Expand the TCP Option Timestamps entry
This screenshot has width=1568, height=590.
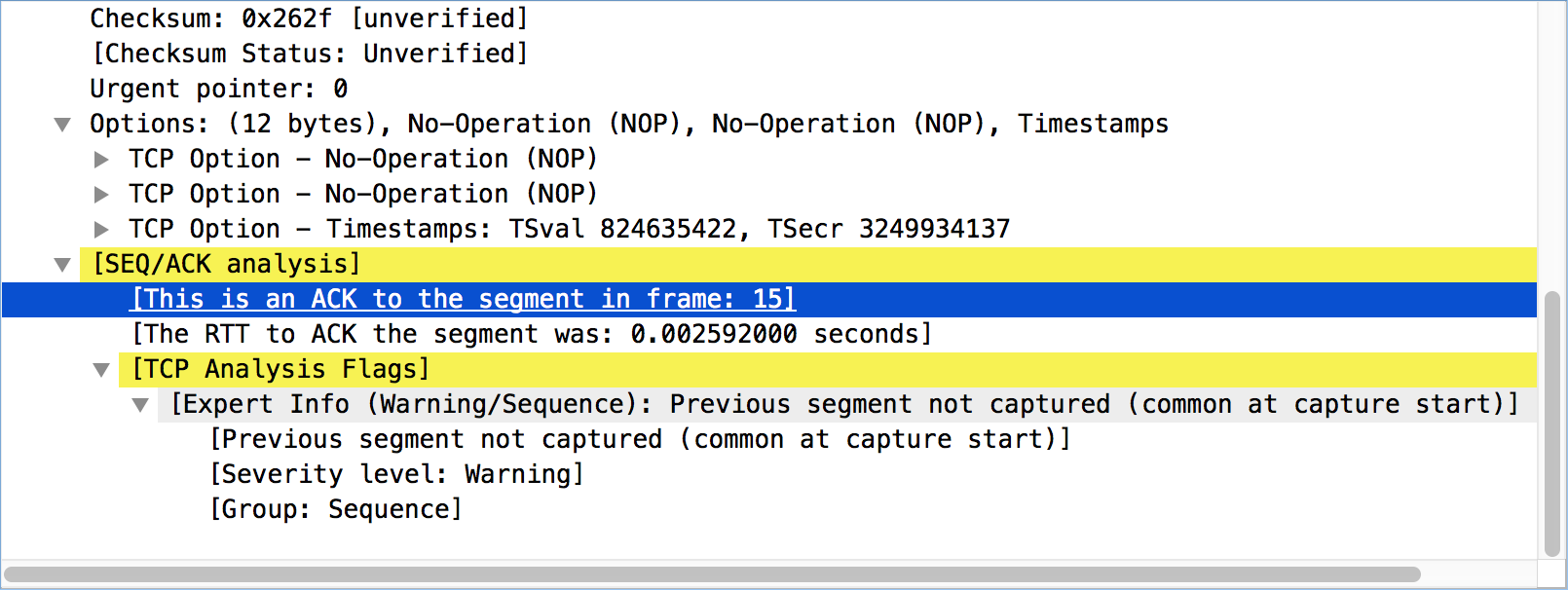[x=102, y=229]
